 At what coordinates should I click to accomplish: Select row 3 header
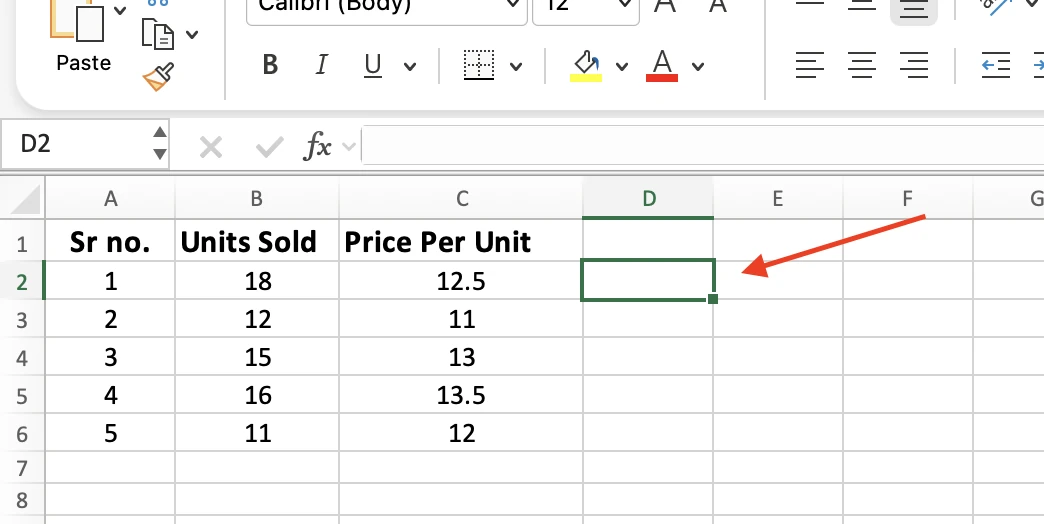[x=22, y=320]
